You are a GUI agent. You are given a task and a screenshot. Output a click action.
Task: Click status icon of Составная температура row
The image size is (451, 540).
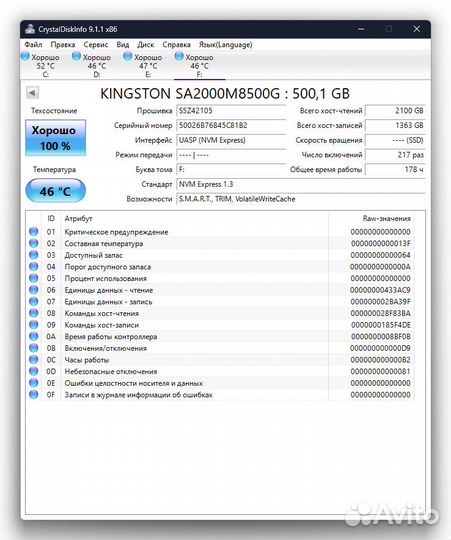coord(34,243)
